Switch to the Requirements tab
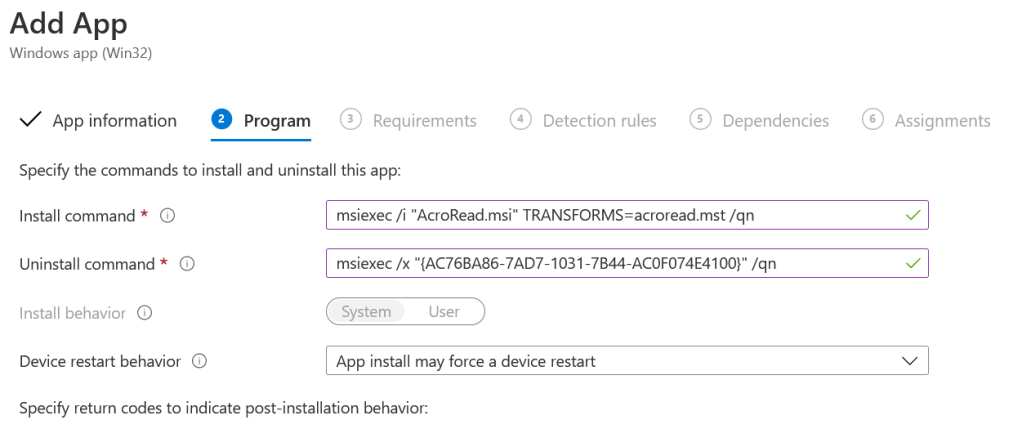Image resolution: width=1022 pixels, height=429 pixels. (424, 121)
